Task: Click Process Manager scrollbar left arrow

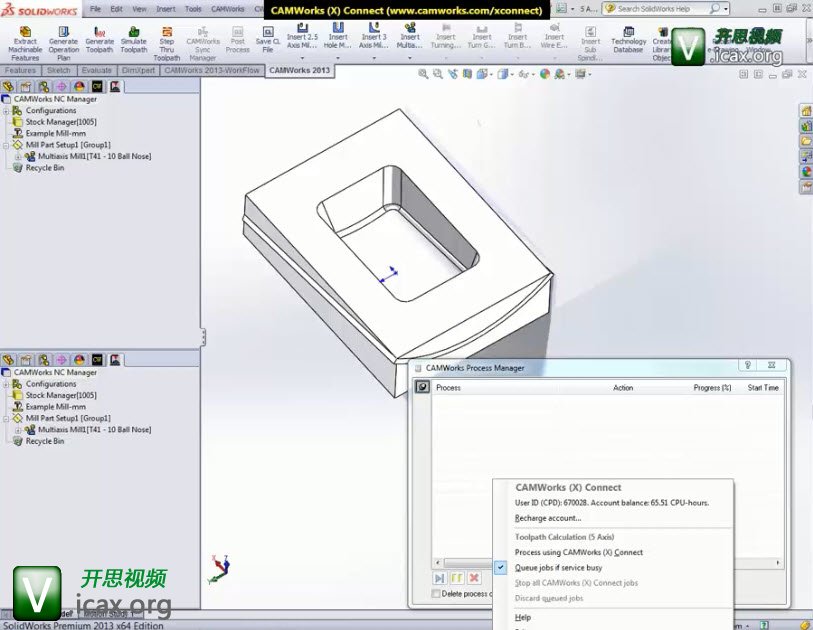Action: pyautogui.click(x=437, y=563)
